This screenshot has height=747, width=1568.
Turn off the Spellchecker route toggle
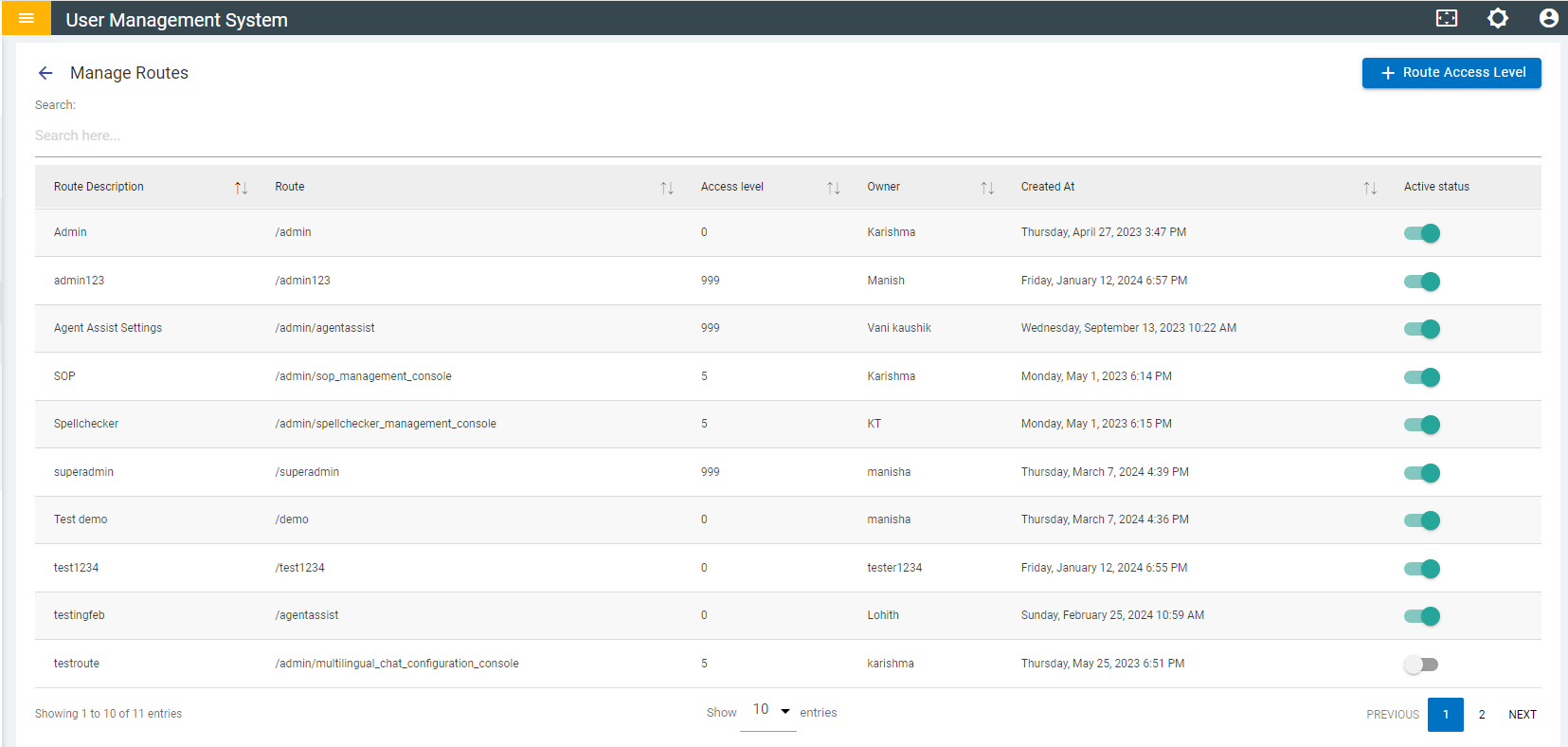click(x=1421, y=425)
